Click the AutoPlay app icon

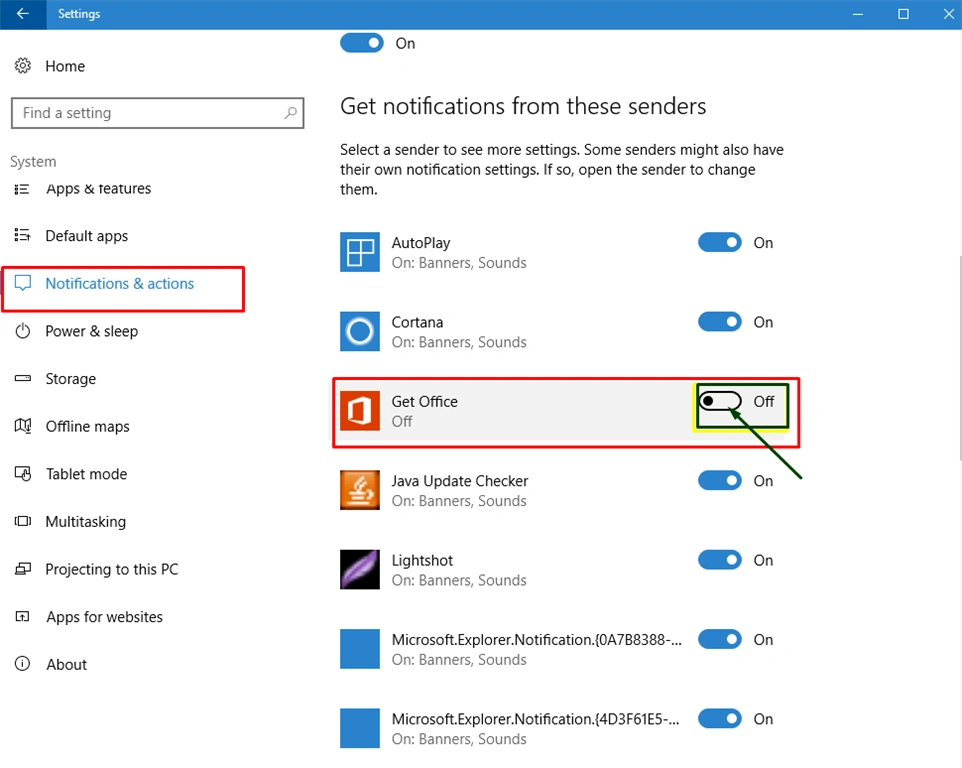click(x=360, y=252)
